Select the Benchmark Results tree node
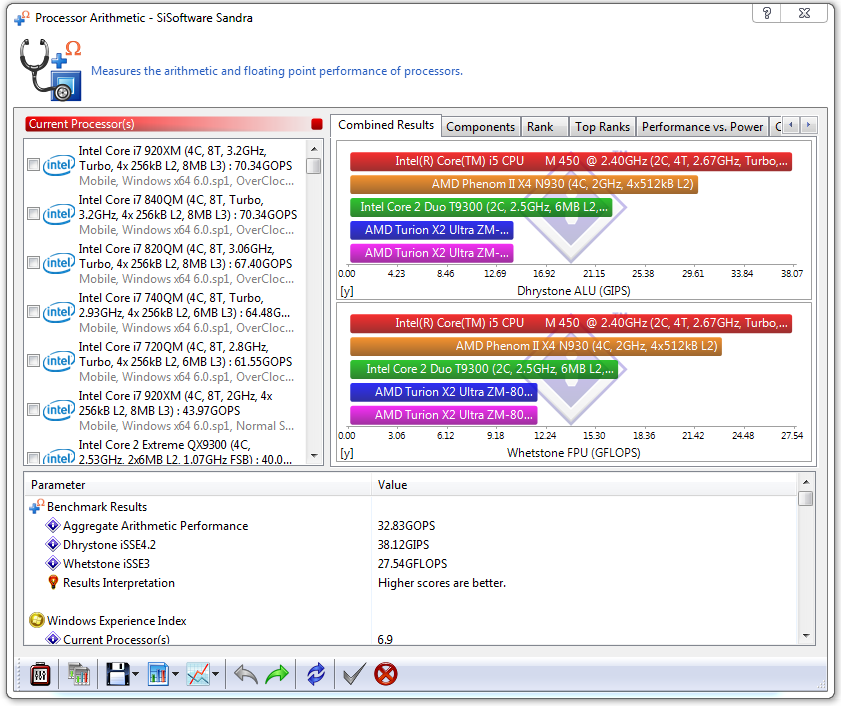 (x=97, y=507)
